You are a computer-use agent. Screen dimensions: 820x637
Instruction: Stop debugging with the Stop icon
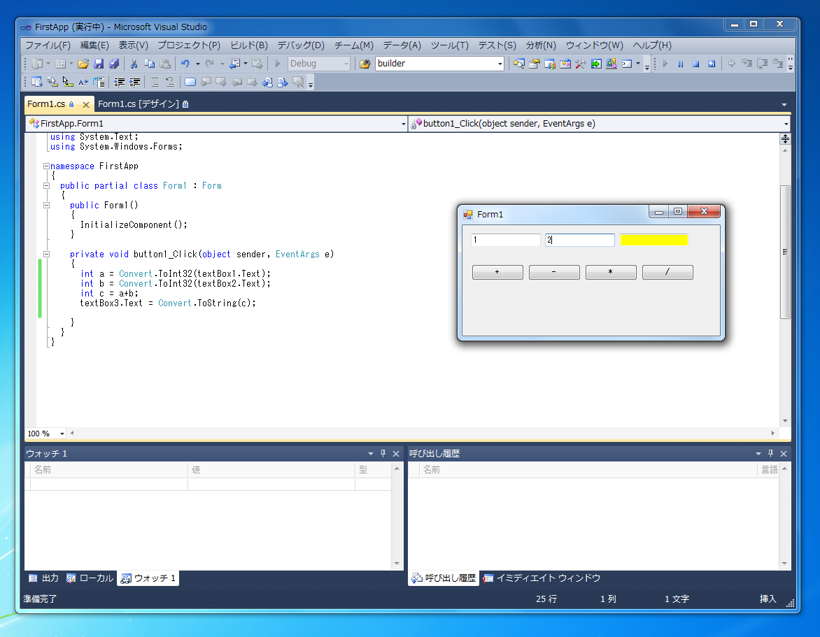tap(697, 63)
